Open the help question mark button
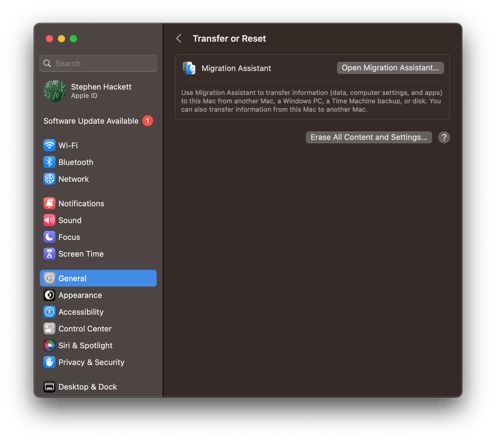The height and width of the screenshot is (442, 496). [x=444, y=137]
